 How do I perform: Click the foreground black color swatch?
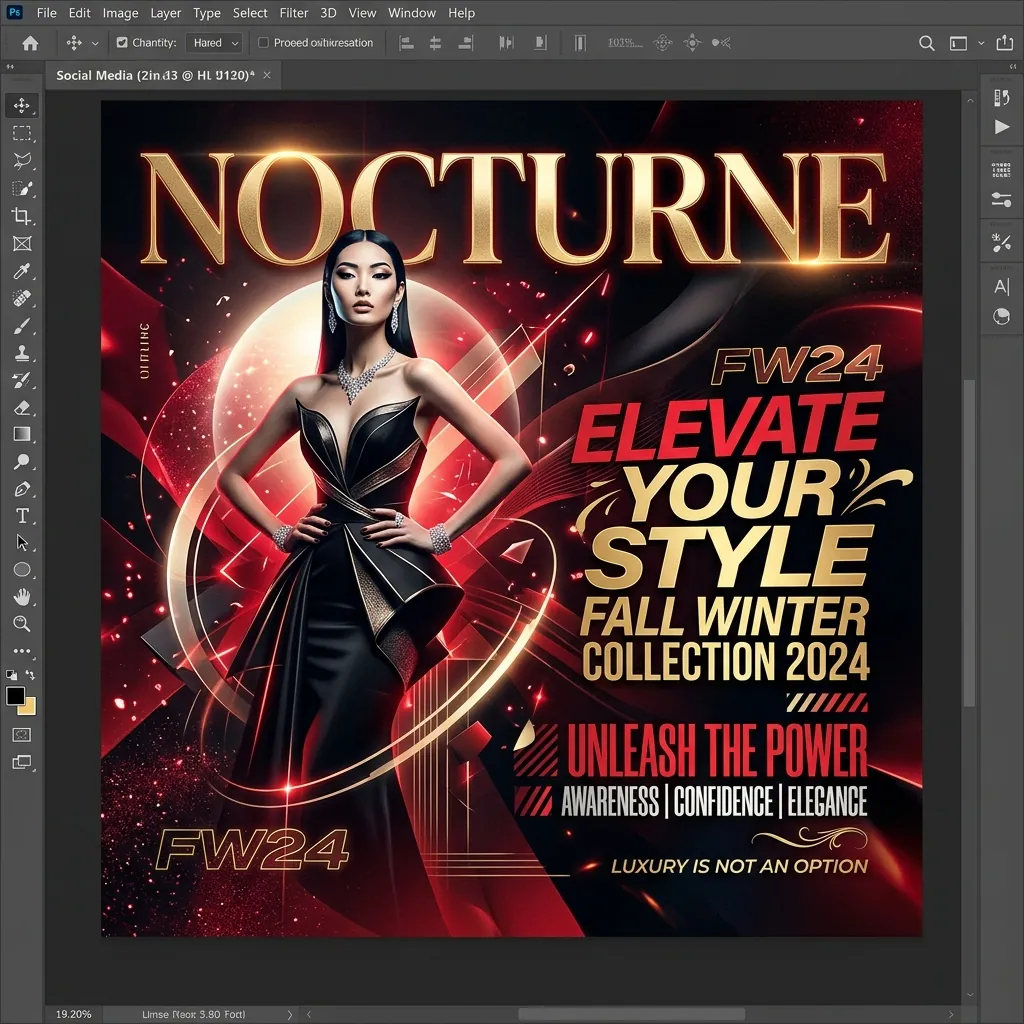tap(15, 696)
